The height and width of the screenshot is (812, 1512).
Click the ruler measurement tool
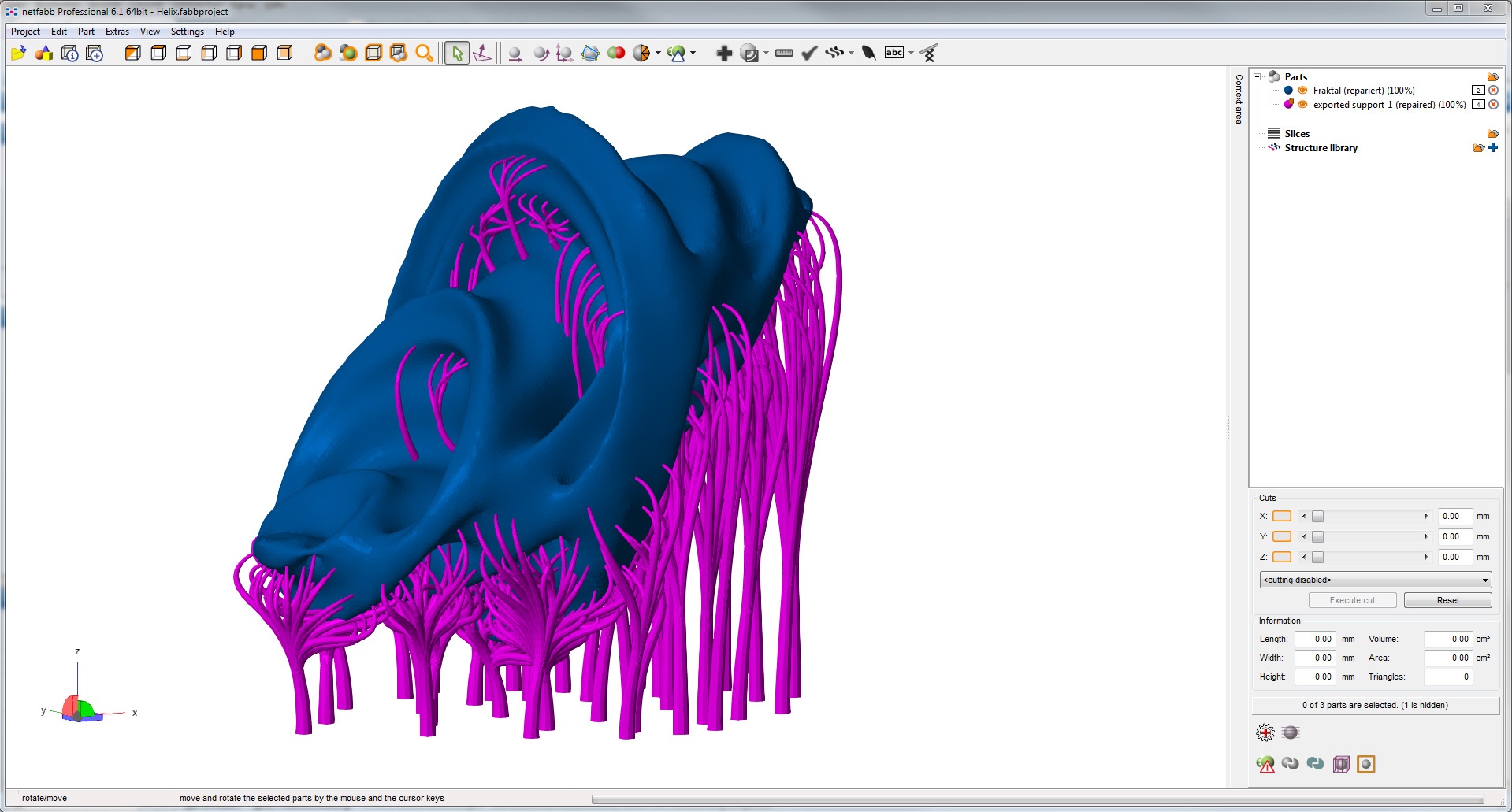(784, 53)
